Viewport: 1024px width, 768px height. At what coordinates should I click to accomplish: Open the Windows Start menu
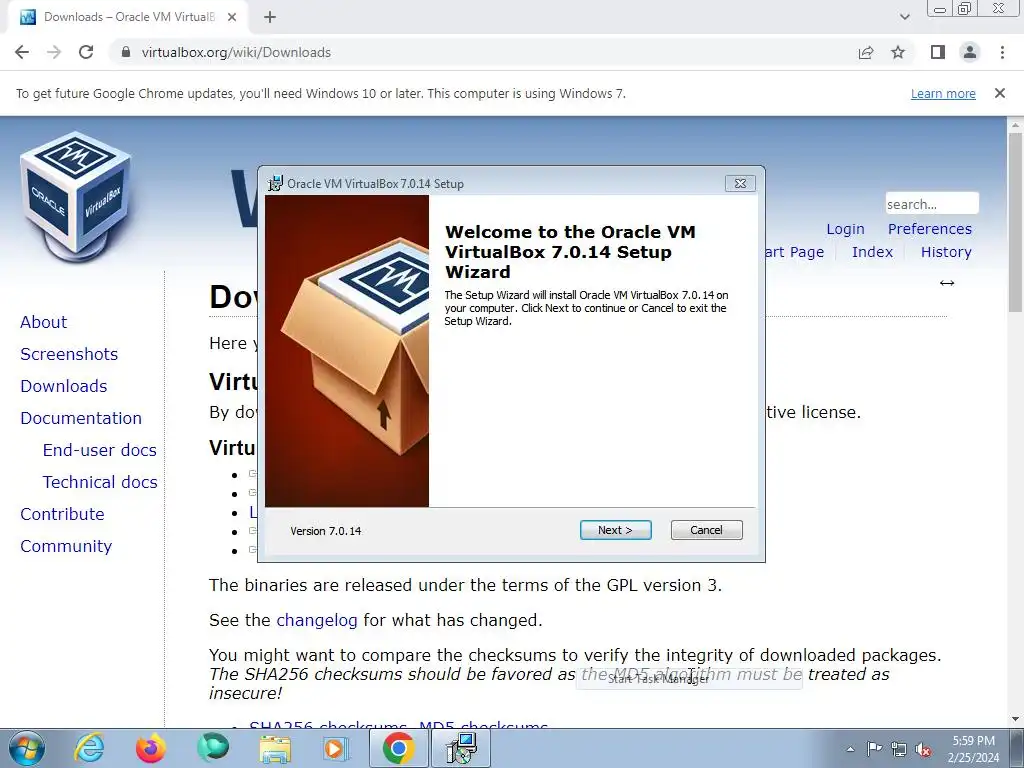(x=27, y=748)
